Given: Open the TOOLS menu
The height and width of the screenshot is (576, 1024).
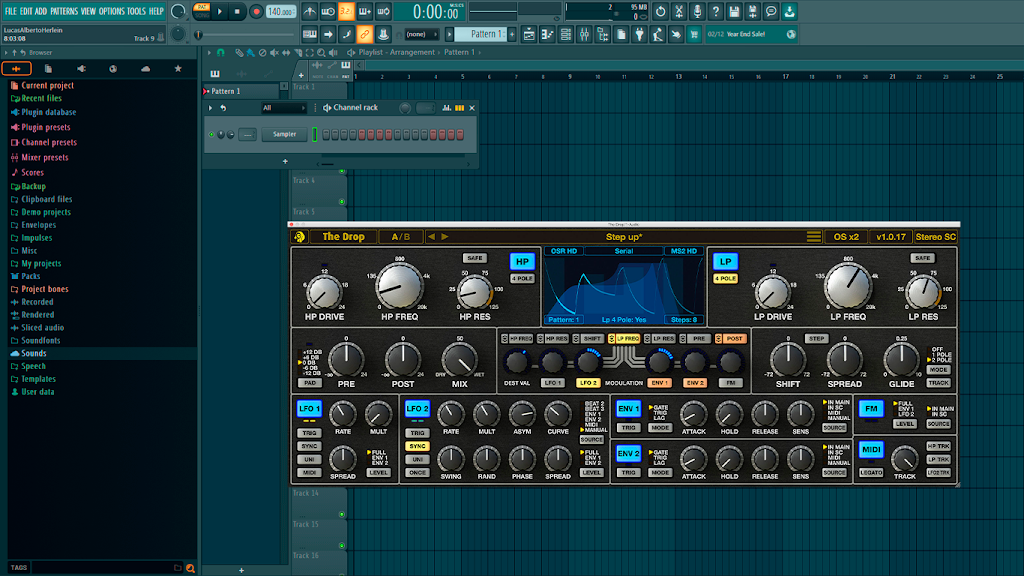Looking at the screenshot, I should click(x=136, y=11).
